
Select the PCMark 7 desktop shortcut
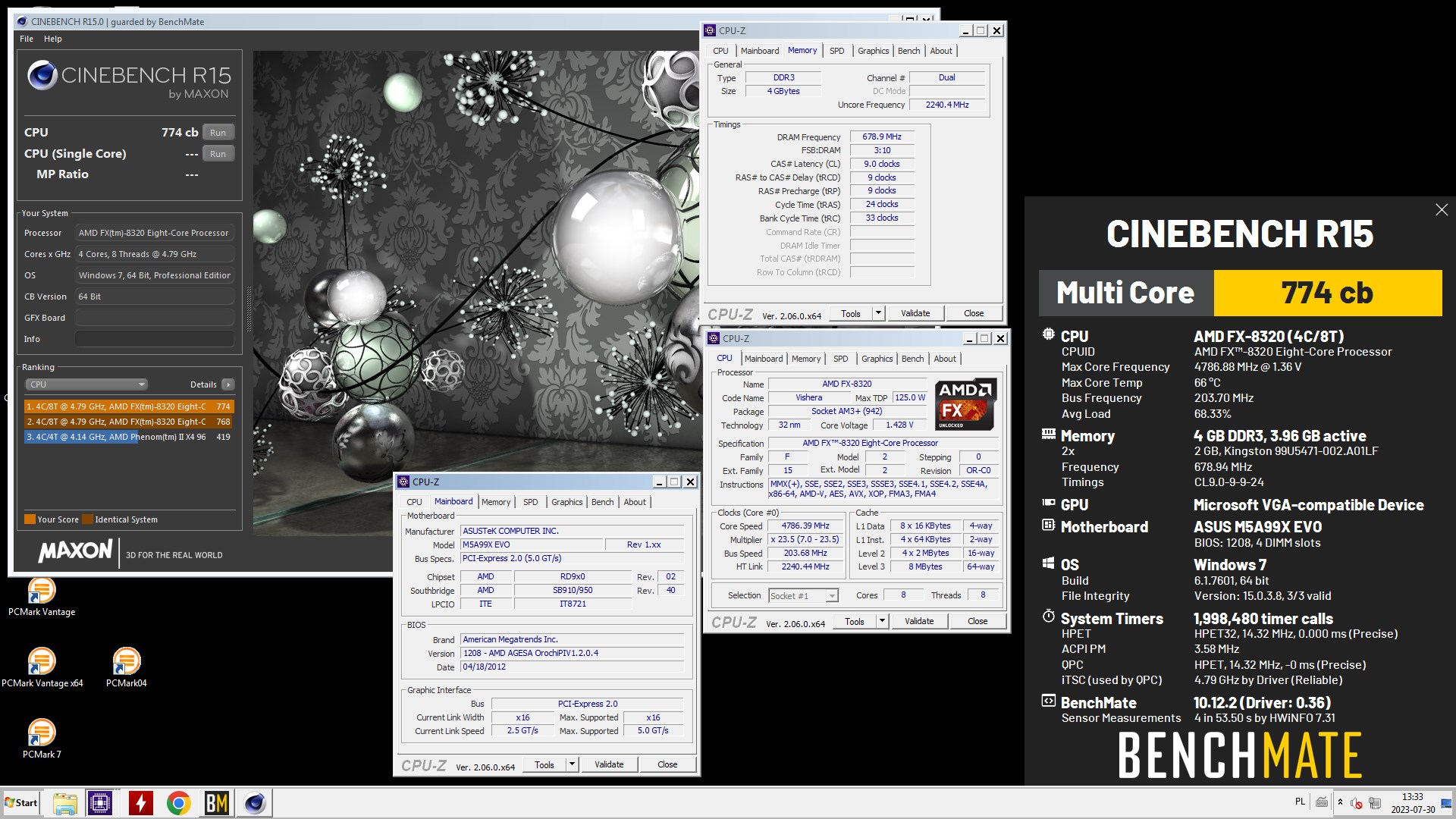click(42, 739)
